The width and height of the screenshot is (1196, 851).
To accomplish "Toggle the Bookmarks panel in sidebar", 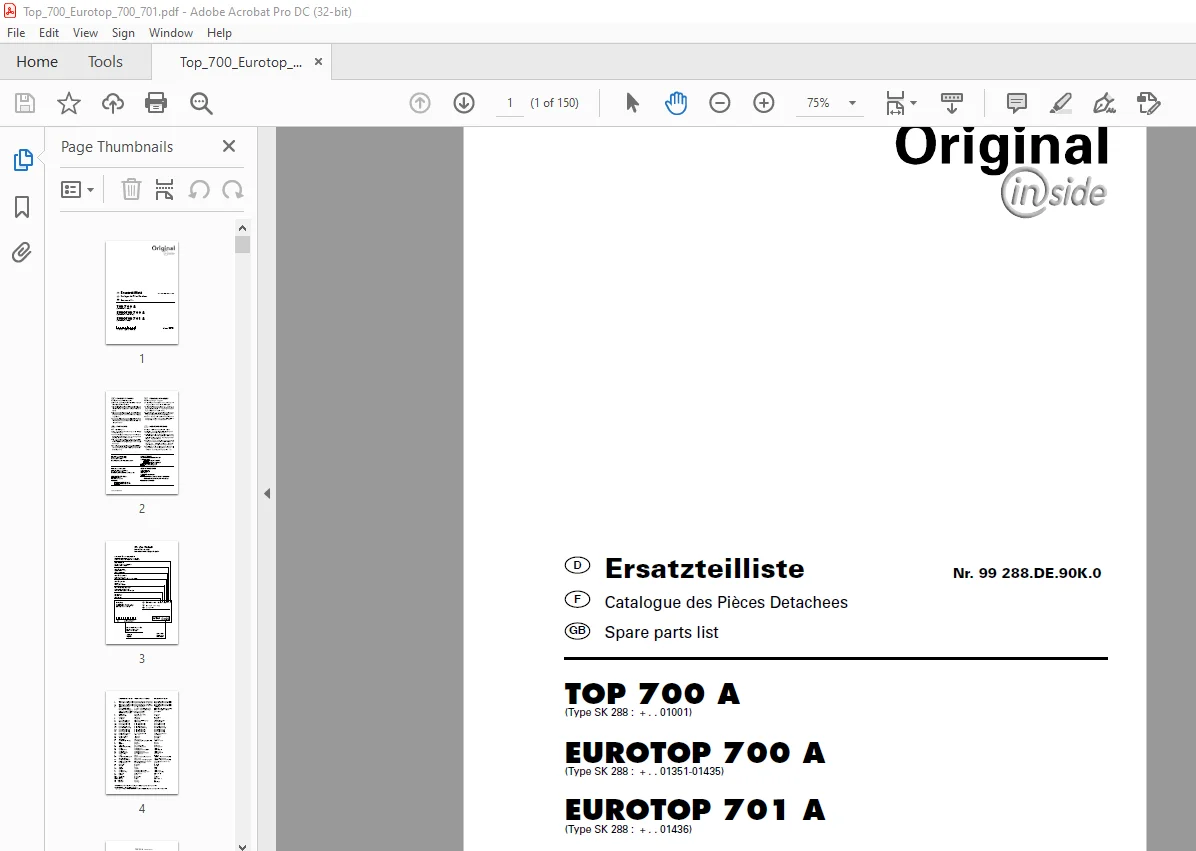I will pyautogui.click(x=22, y=207).
